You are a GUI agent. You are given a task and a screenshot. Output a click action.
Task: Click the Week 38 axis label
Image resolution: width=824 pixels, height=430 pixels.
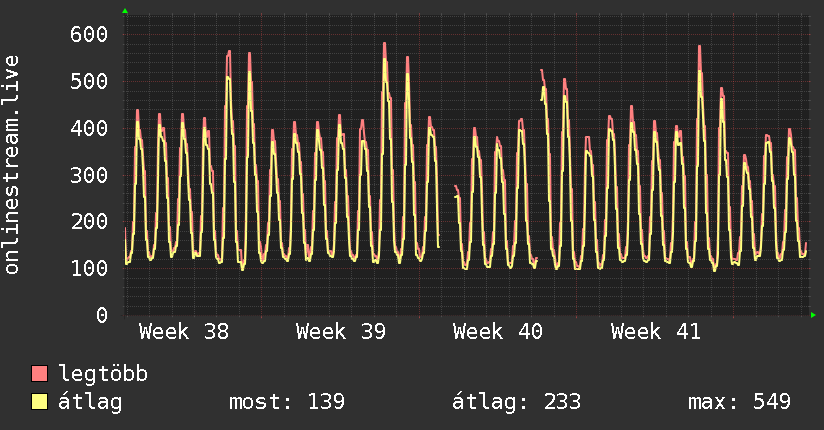[184, 332]
